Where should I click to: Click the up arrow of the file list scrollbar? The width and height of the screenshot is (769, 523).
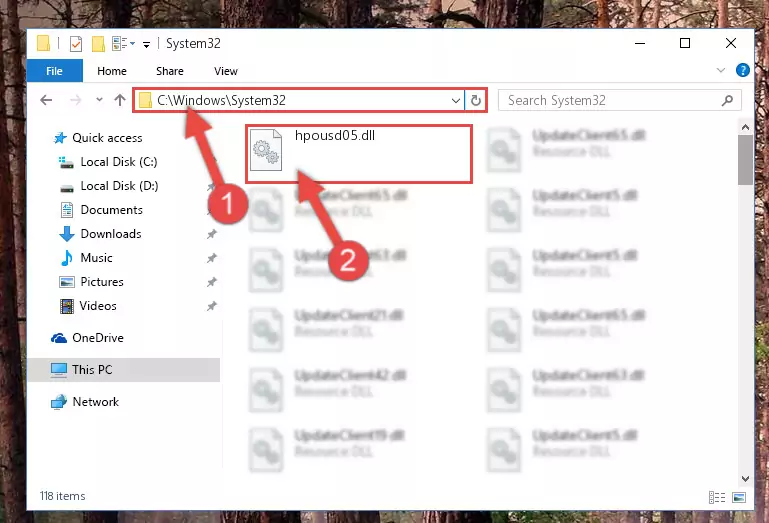click(745, 128)
